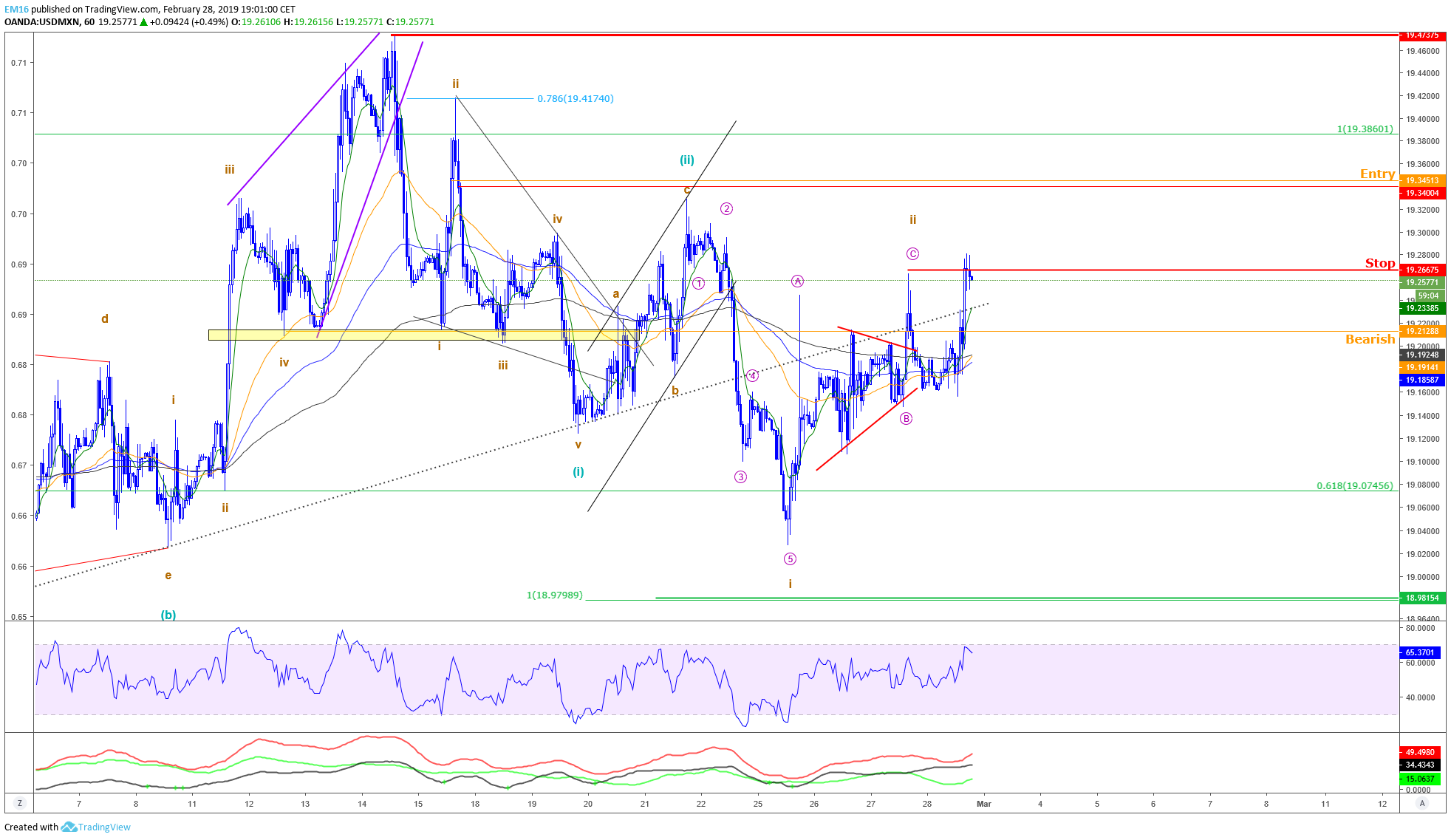This screenshot has width=1451, height=840.
Task: Select the 34.4343 black indicator value
Action: [1420, 765]
